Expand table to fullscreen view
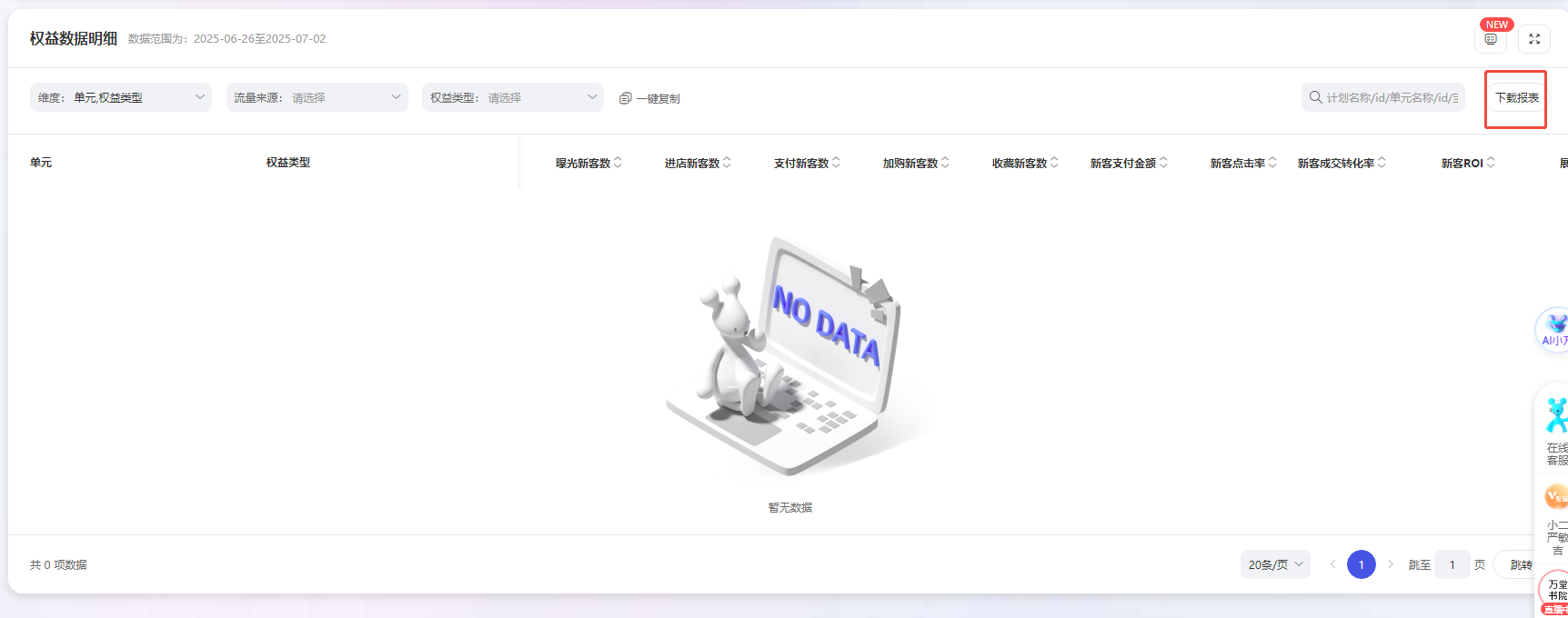 [x=1534, y=39]
